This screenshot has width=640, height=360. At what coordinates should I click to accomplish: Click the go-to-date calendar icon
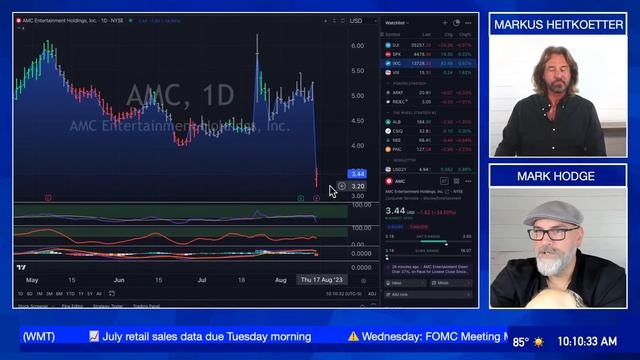pyautogui.click(x=111, y=293)
